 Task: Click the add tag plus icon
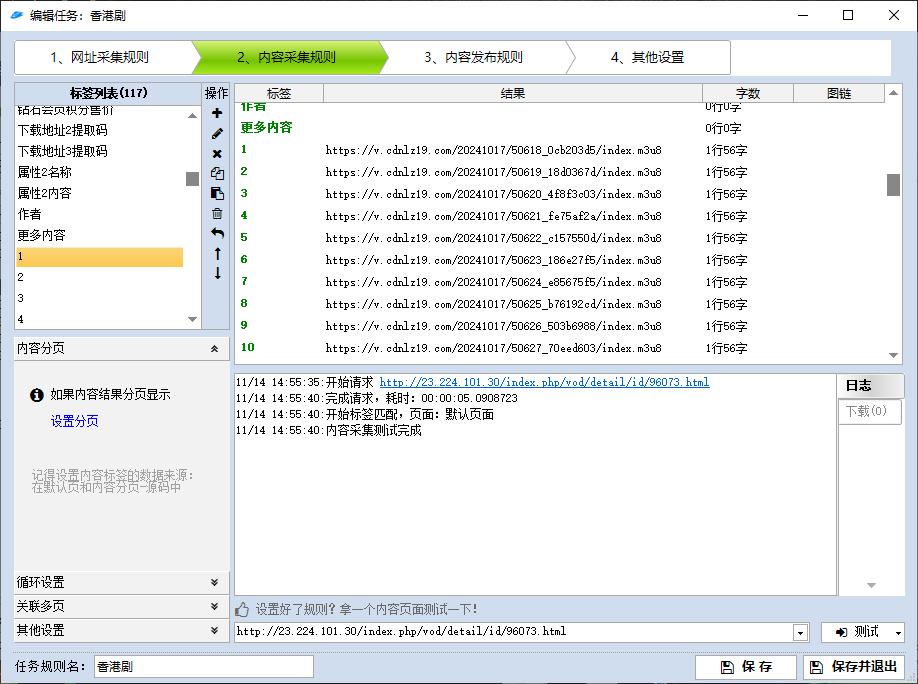(x=217, y=114)
